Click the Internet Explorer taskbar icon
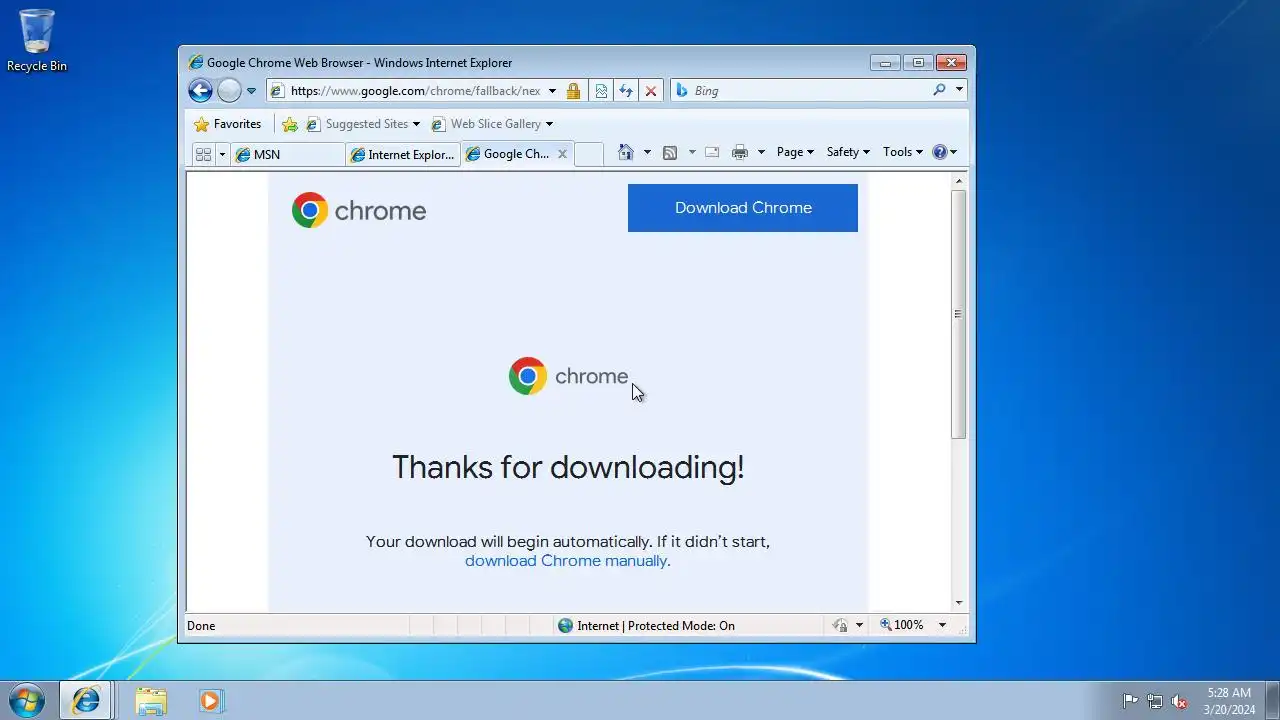Image resolution: width=1280 pixels, height=720 pixels. coord(86,700)
